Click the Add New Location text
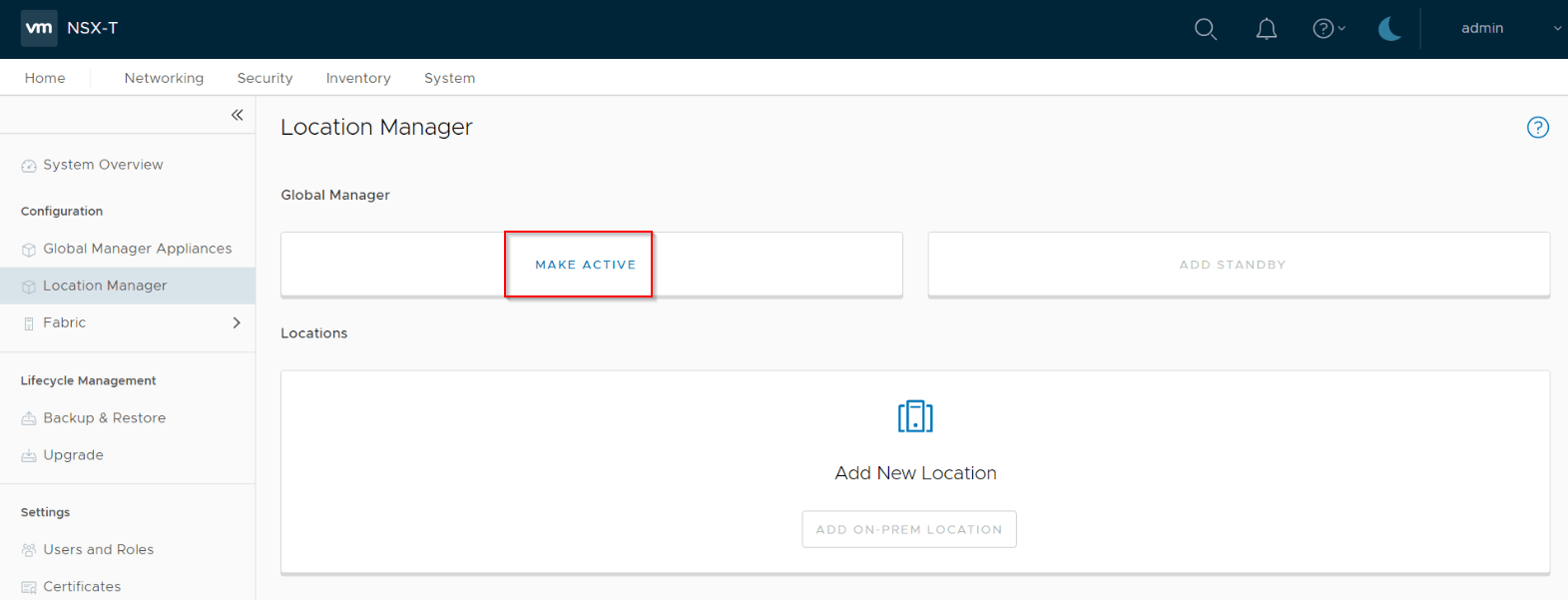This screenshot has width=1568, height=600. (x=915, y=473)
